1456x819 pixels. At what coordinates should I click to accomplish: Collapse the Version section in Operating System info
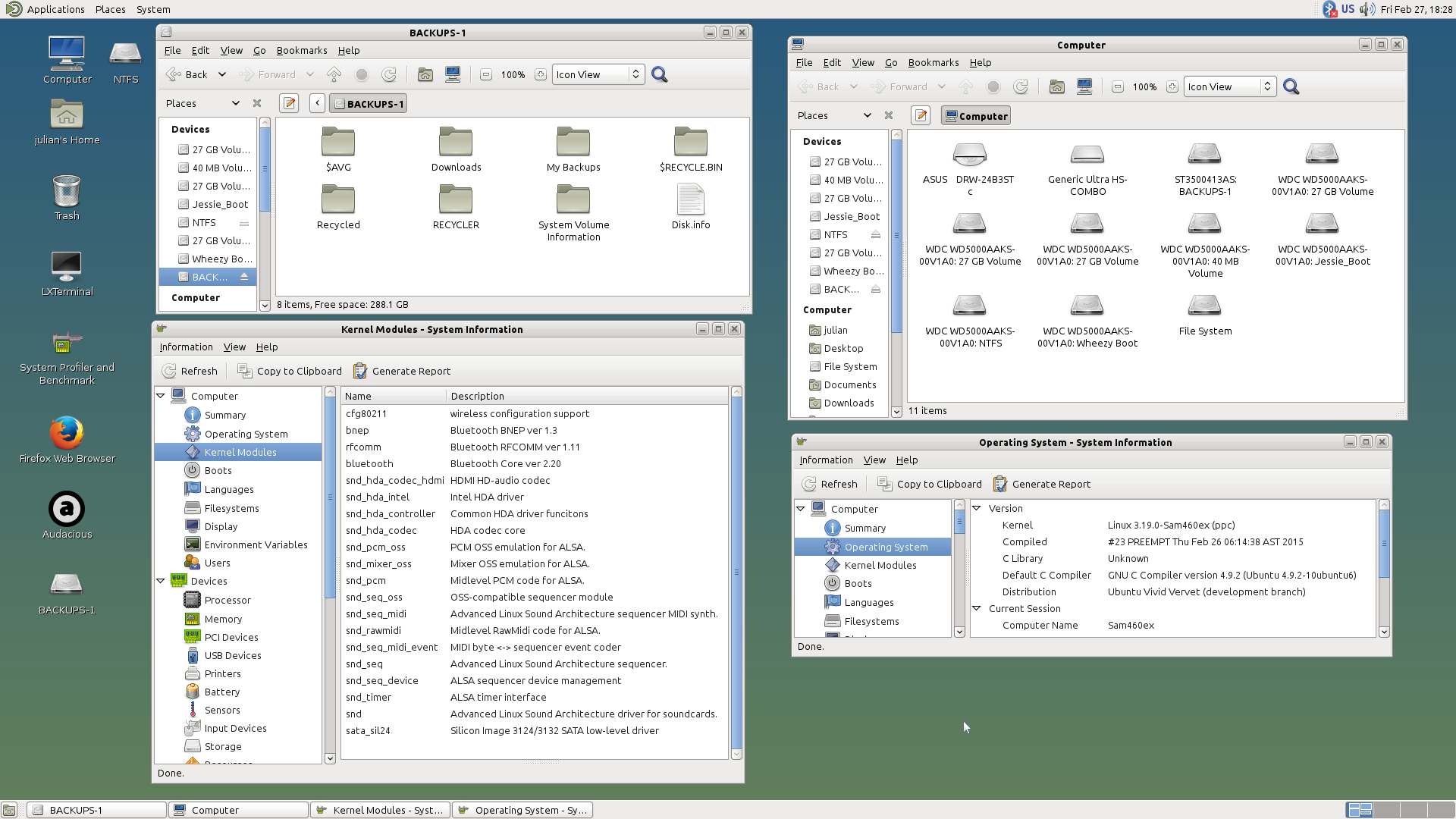click(977, 508)
